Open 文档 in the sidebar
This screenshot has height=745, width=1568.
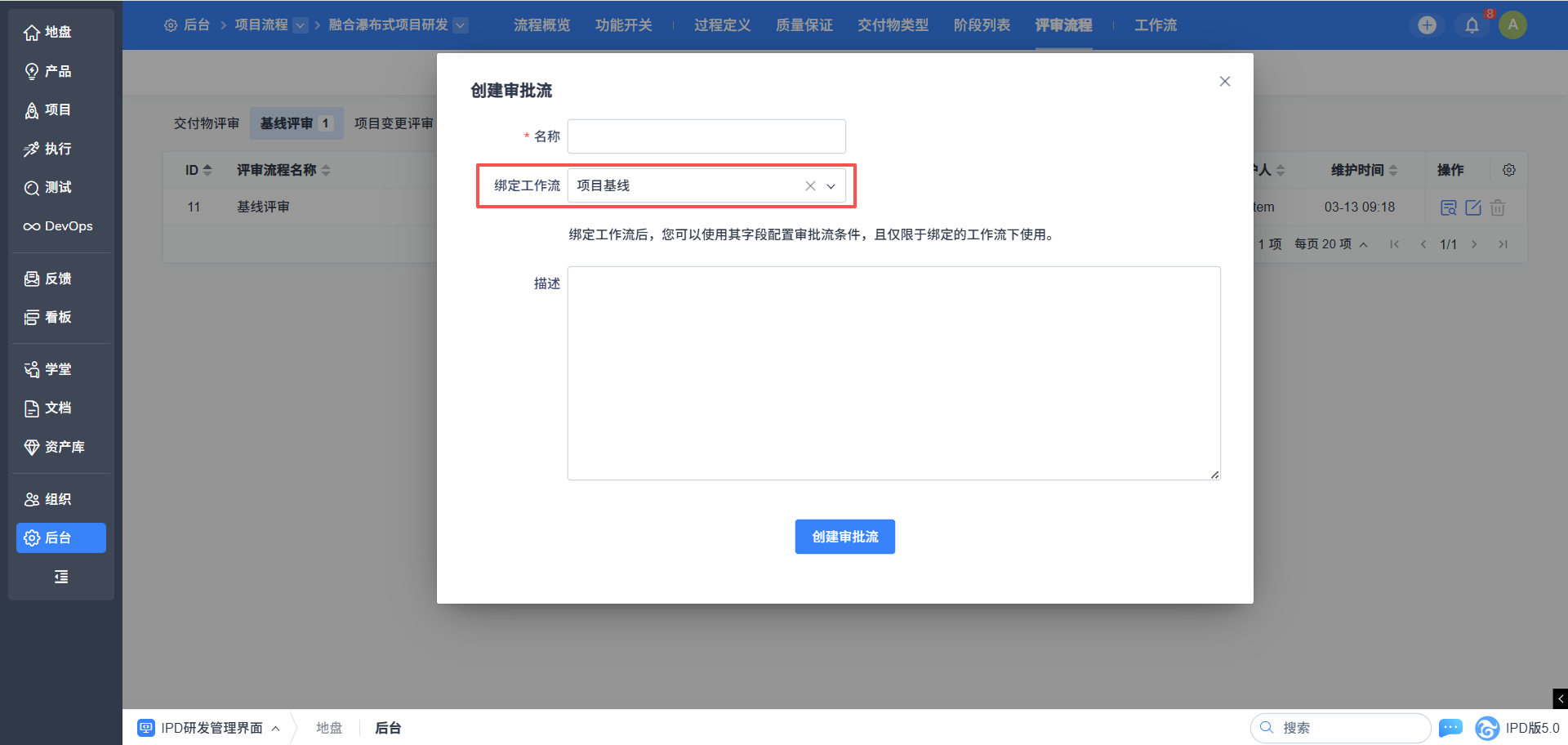tap(61, 408)
